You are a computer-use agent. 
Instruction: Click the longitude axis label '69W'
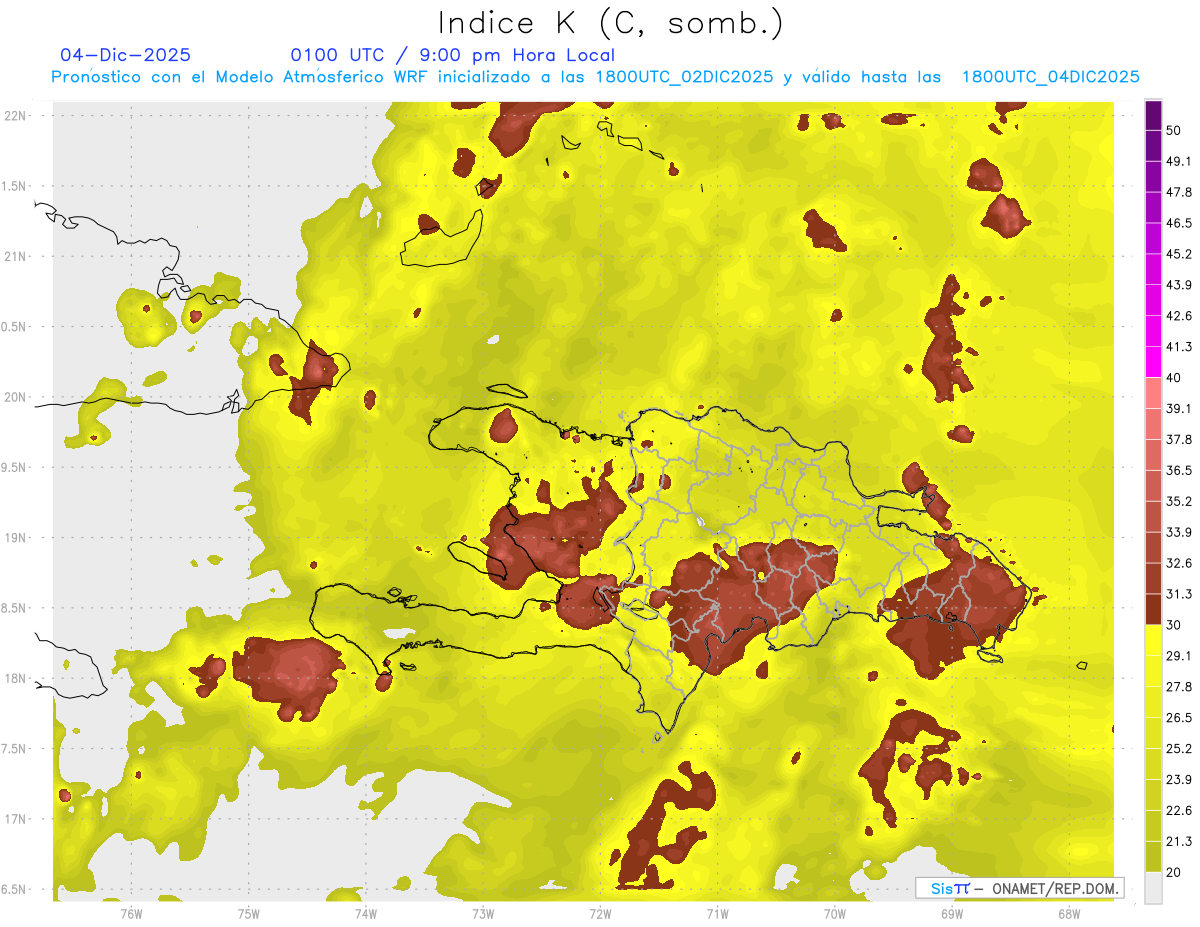click(952, 913)
